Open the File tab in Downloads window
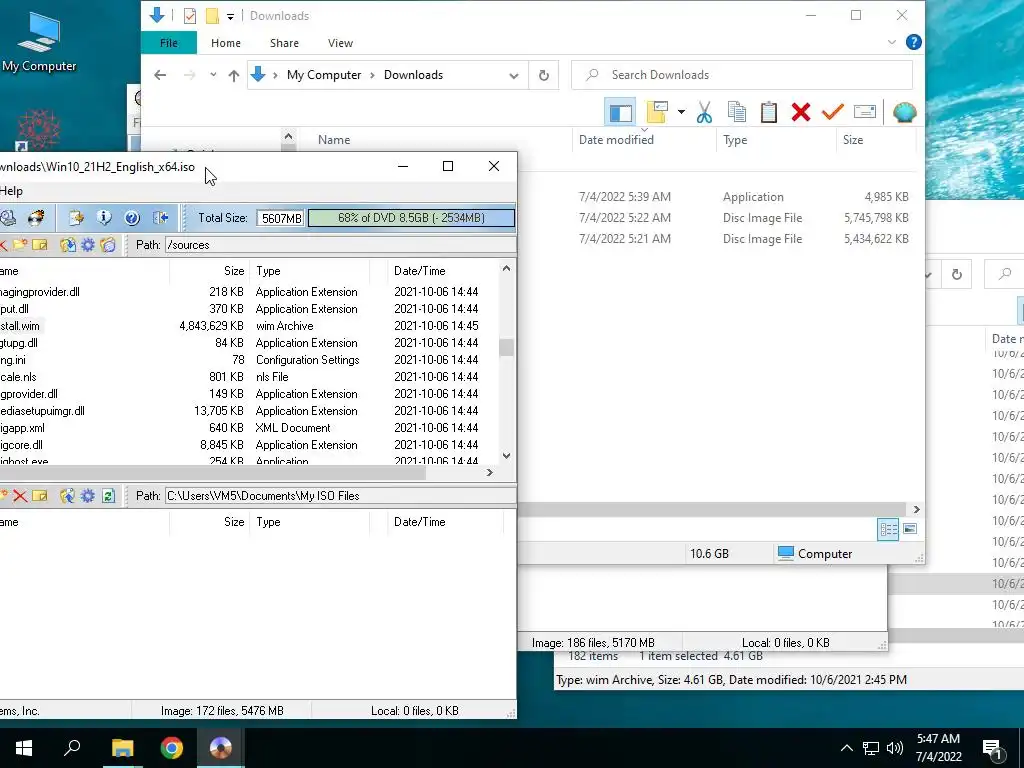This screenshot has height=768, width=1024. (168, 43)
